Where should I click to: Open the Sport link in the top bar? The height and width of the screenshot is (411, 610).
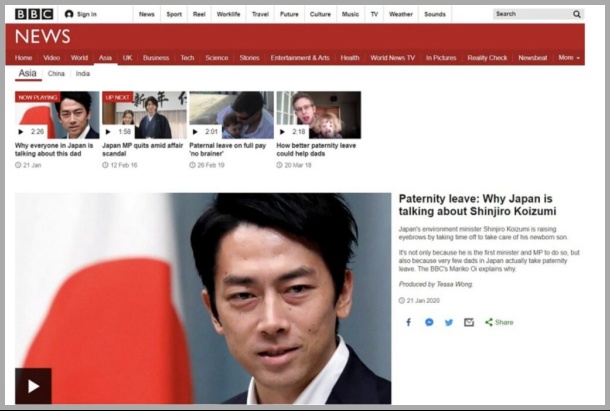click(x=174, y=14)
